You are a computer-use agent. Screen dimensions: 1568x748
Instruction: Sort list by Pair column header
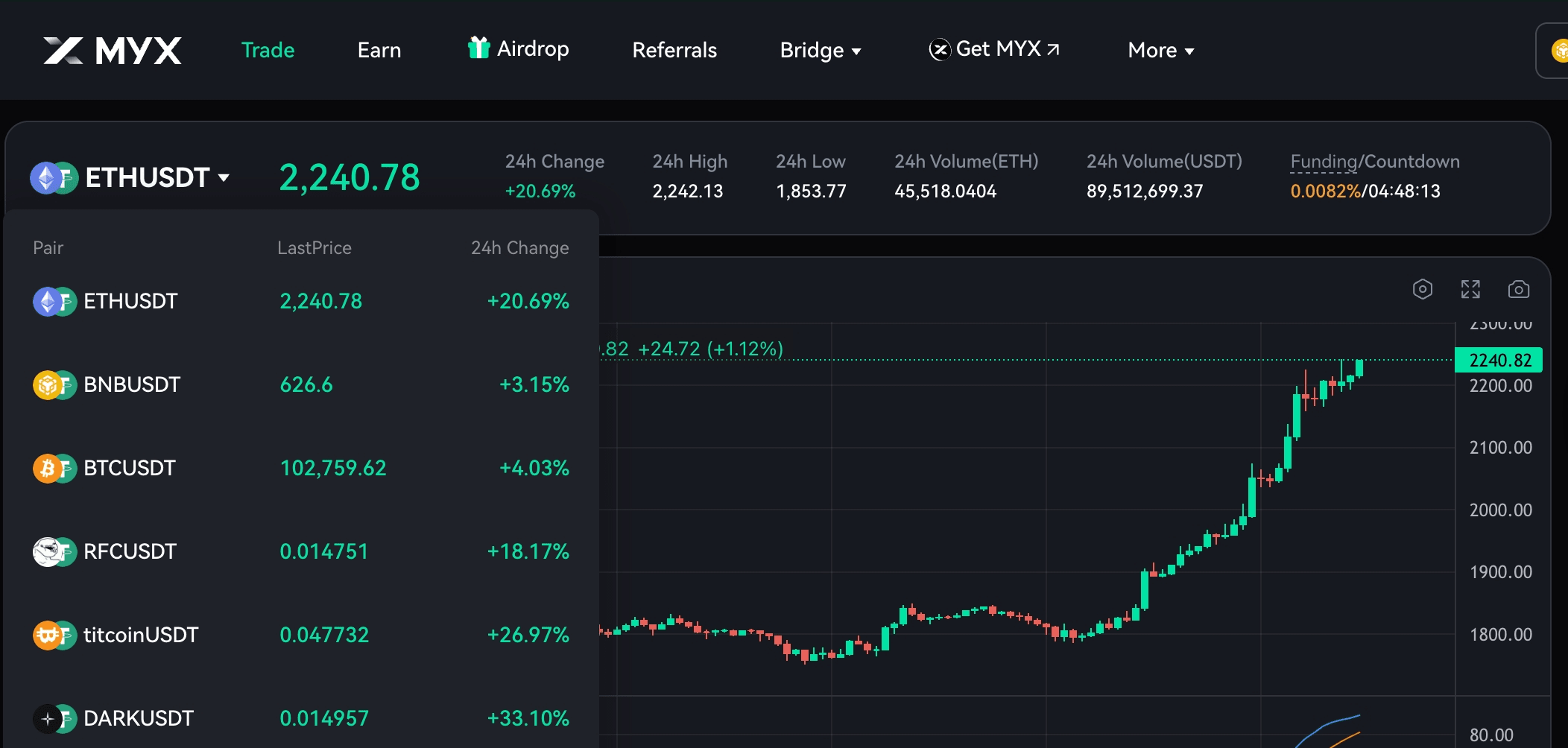[48, 247]
